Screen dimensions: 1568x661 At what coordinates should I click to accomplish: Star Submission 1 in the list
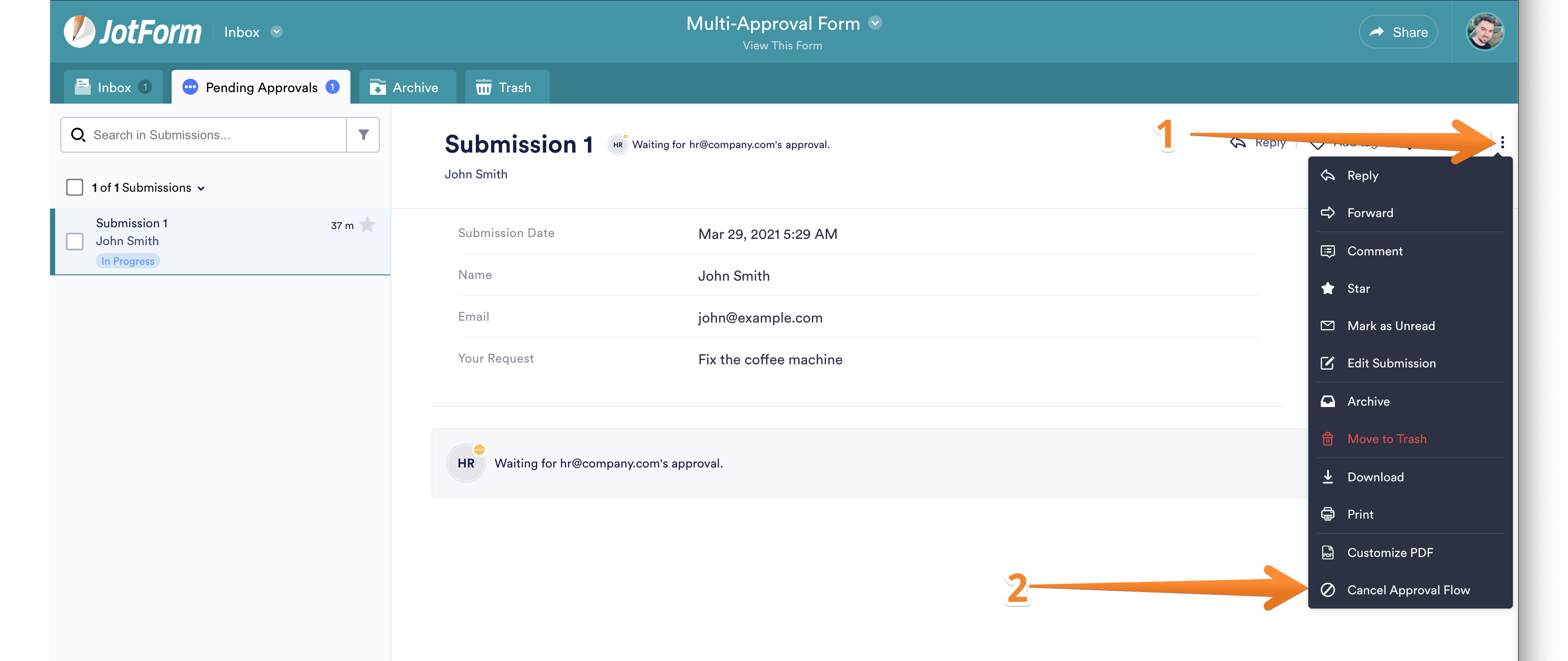pyautogui.click(x=368, y=225)
